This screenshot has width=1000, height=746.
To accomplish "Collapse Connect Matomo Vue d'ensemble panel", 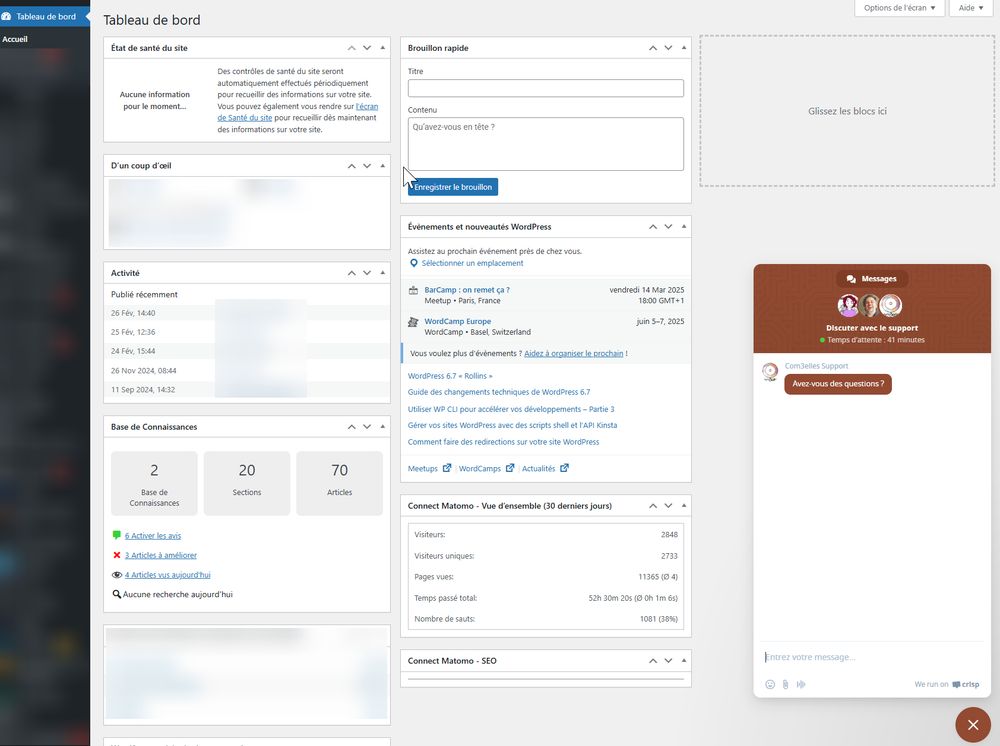I will point(684,506).
